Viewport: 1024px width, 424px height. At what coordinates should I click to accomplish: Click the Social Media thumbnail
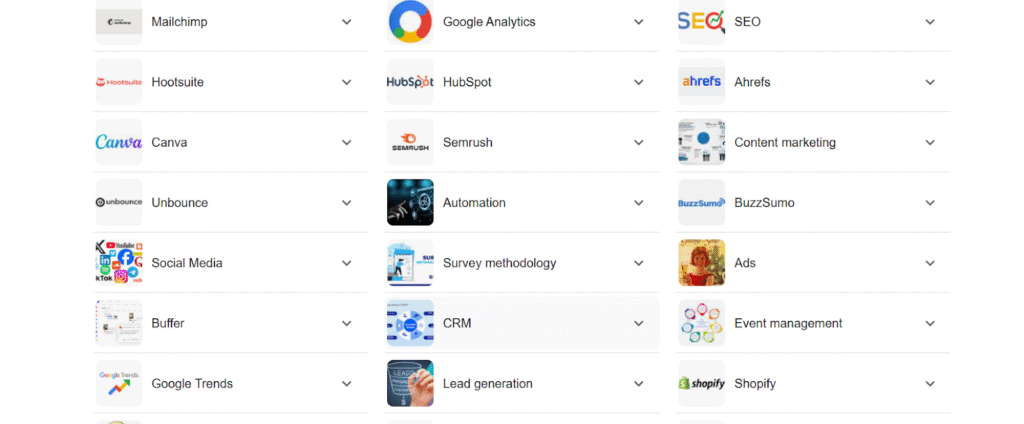tap(118, 263)
